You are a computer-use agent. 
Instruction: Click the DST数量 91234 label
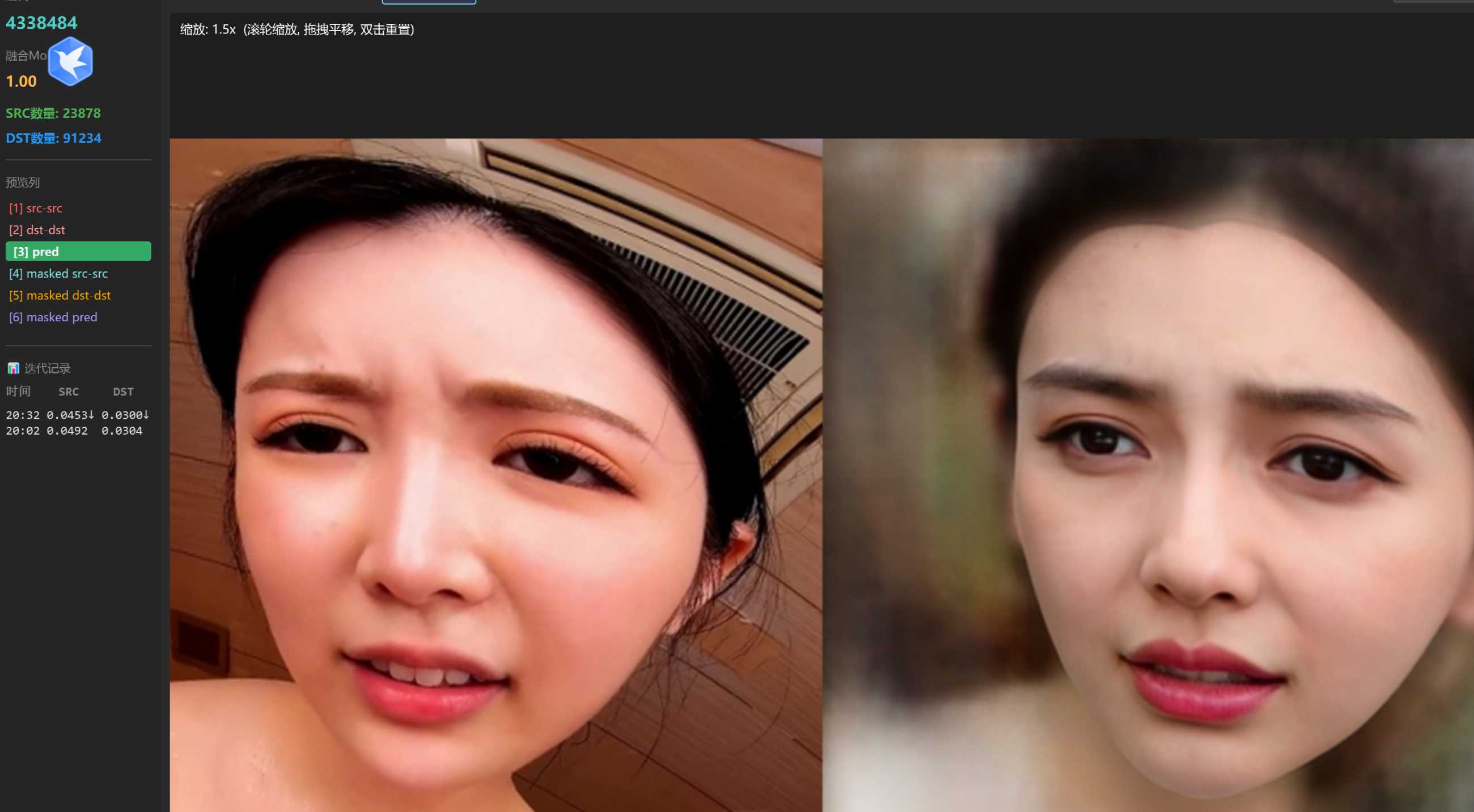pyautogui.click(x=53, y=138)
